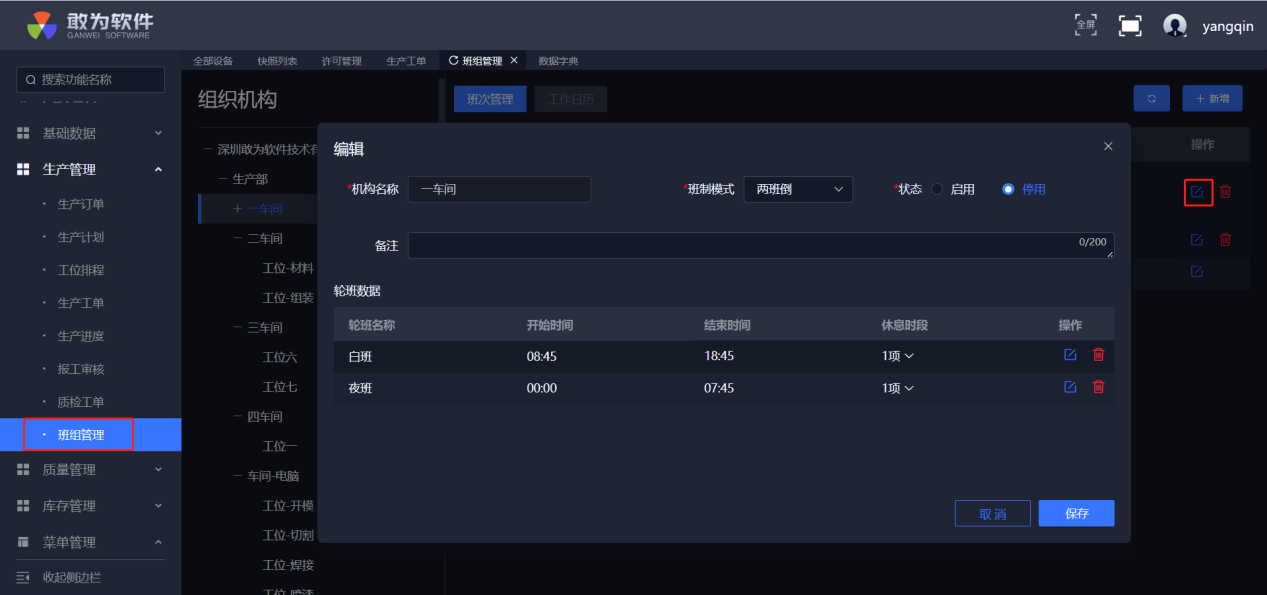Click the fullscreen 全屏 icon in header
The width and height of the screenshot is (1267, 595).
coord(1085,25)
